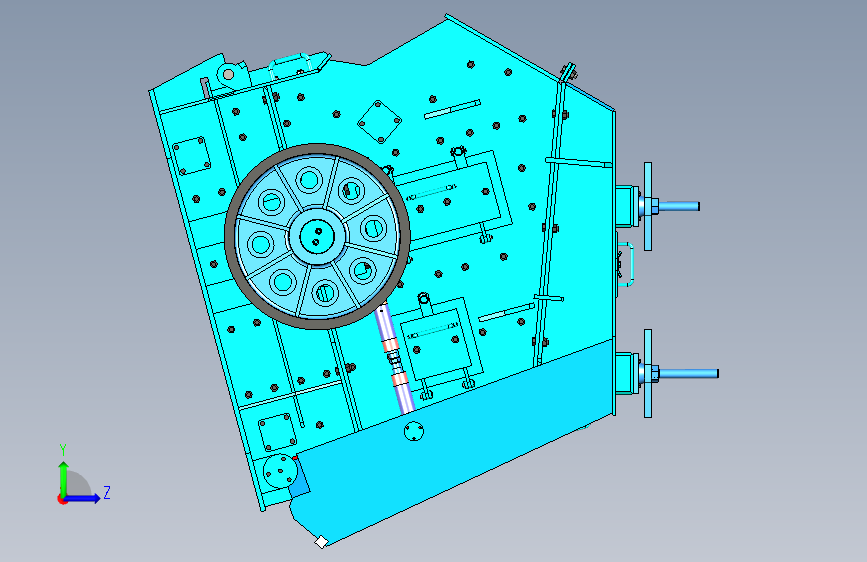Select the lower adjusting screw rod on right
Screen dimensions: 867x562
[x=688, y=373]
